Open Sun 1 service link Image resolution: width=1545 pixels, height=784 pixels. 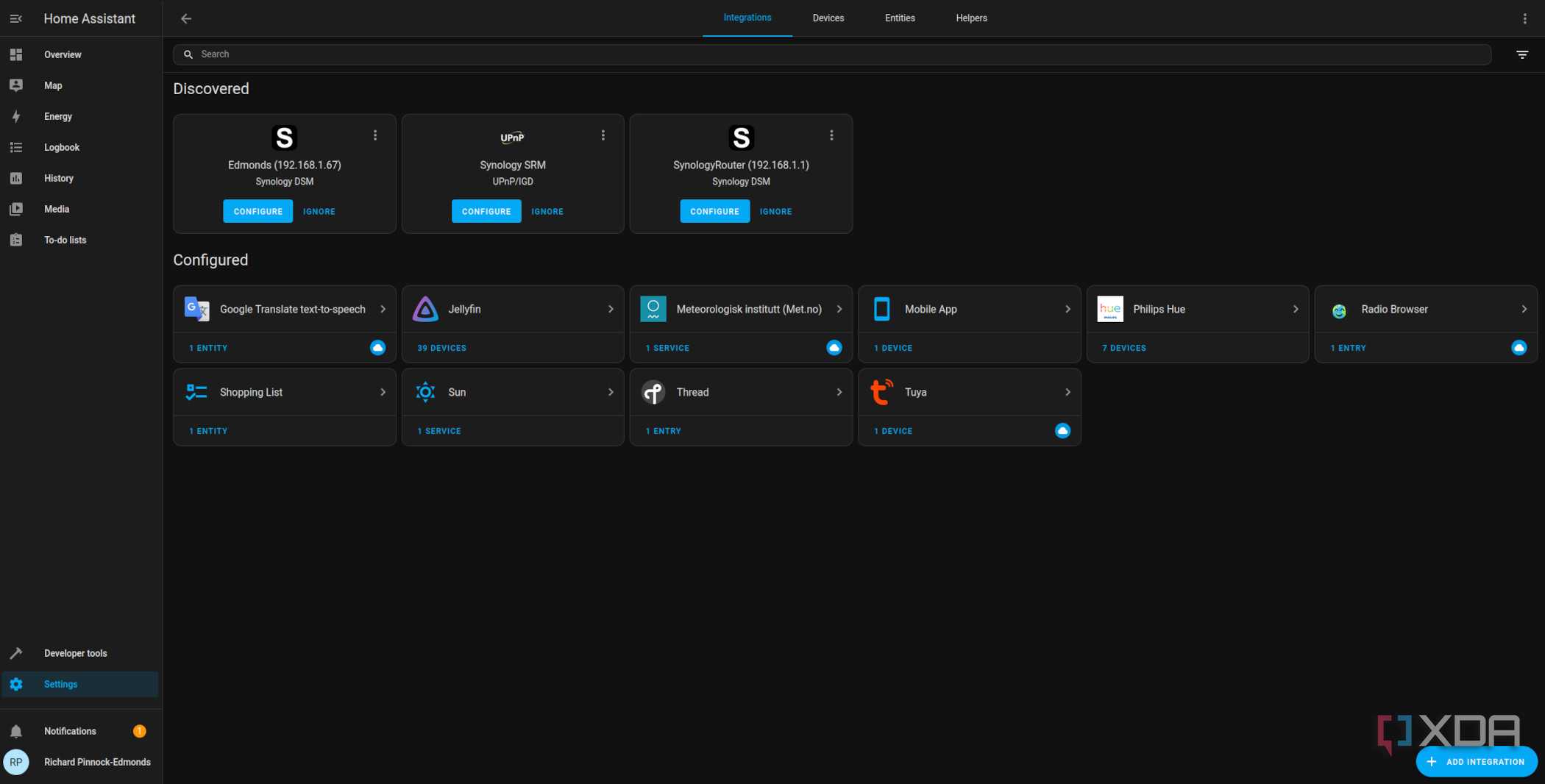pos(438,431)
